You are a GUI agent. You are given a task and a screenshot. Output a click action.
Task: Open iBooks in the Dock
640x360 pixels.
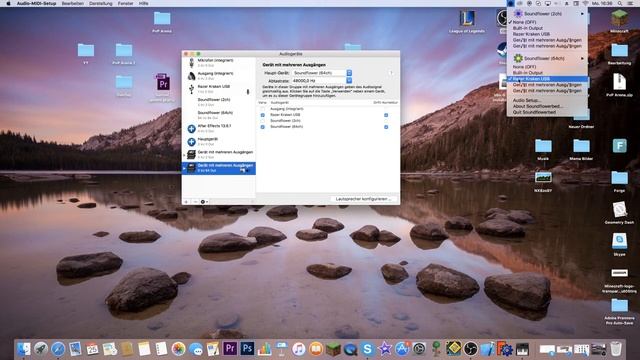(x=316, y=349)
